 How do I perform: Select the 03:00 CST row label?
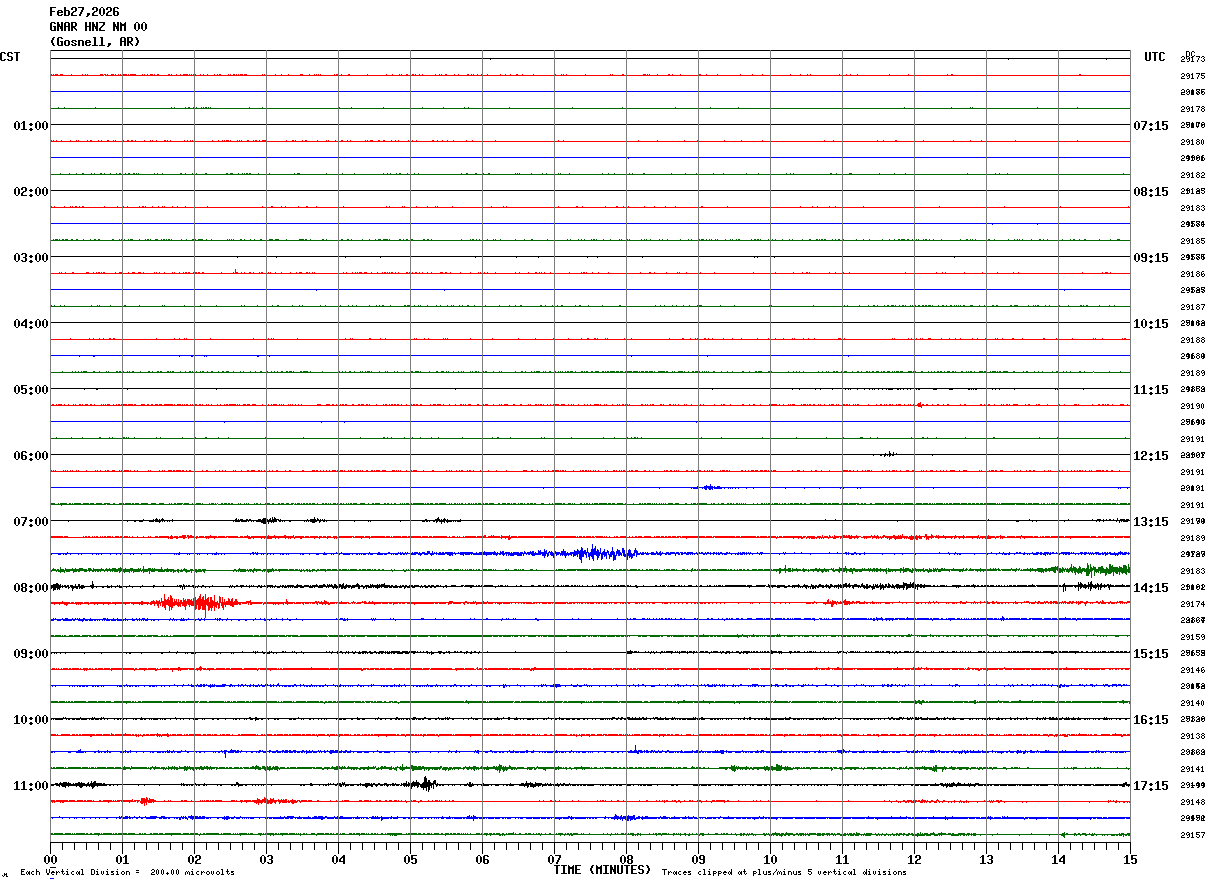pos(31,257)
